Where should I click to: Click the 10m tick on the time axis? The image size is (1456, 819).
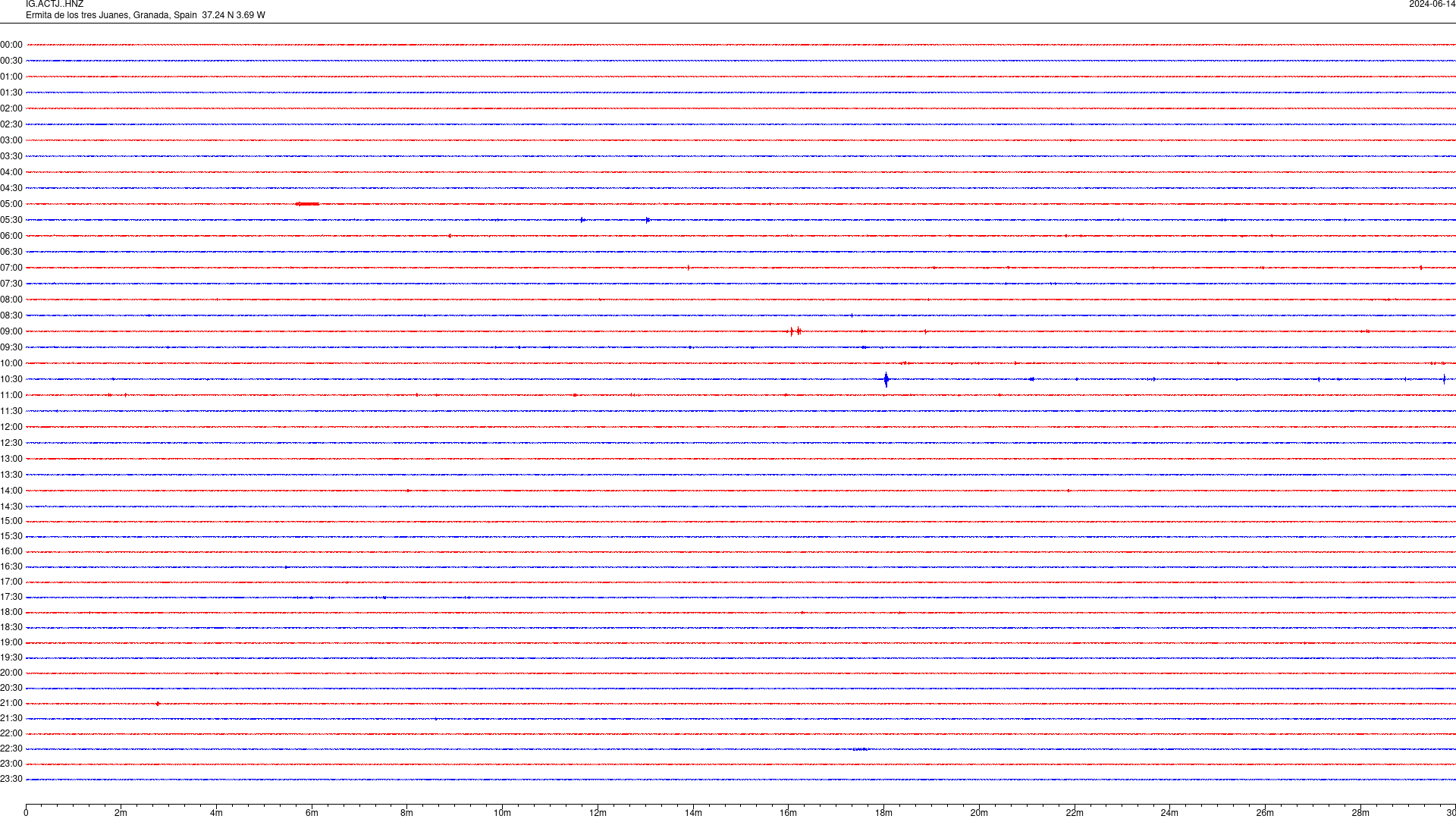click(502, 813)
